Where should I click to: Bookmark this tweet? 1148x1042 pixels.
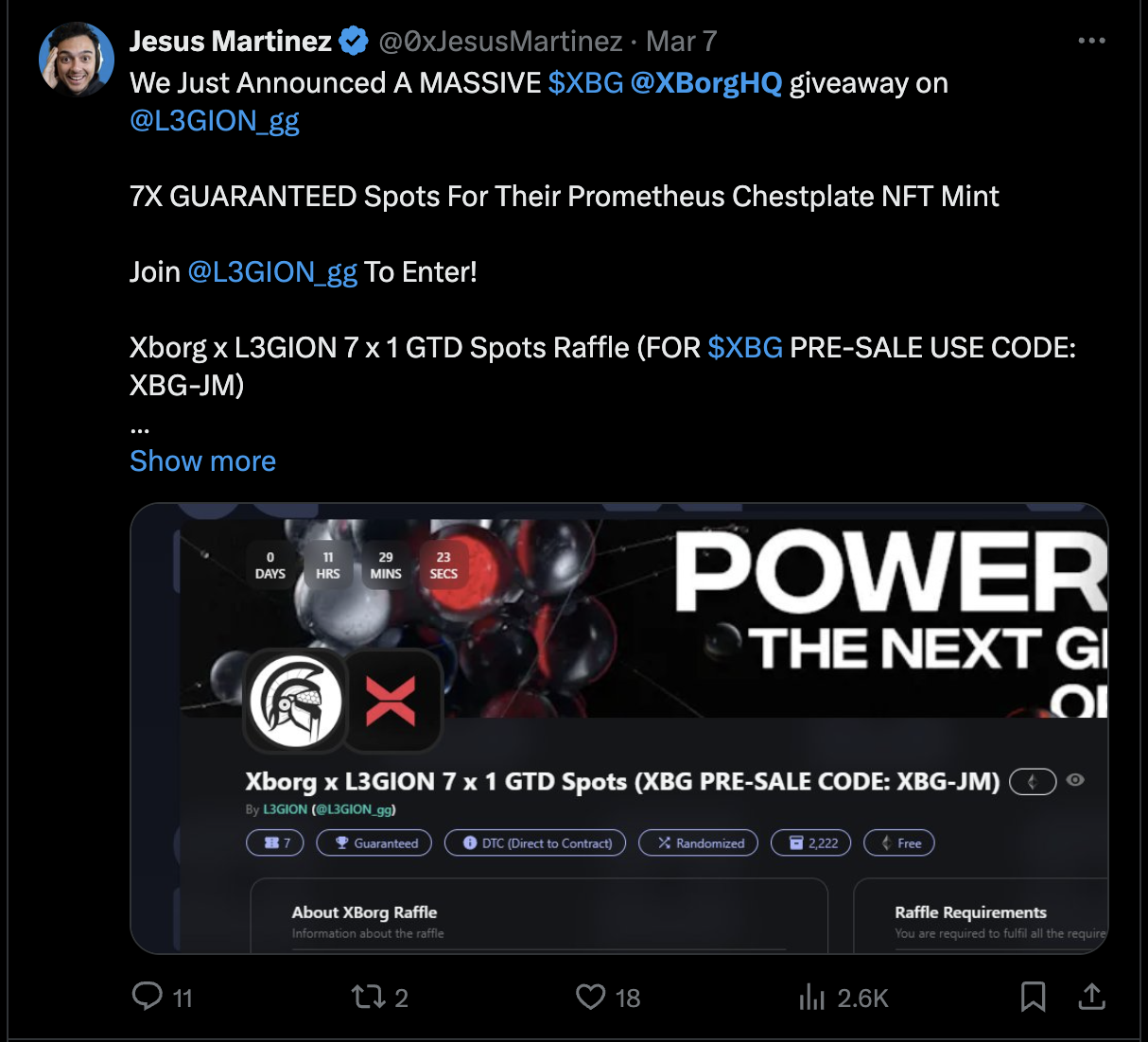pos(1034,997)
